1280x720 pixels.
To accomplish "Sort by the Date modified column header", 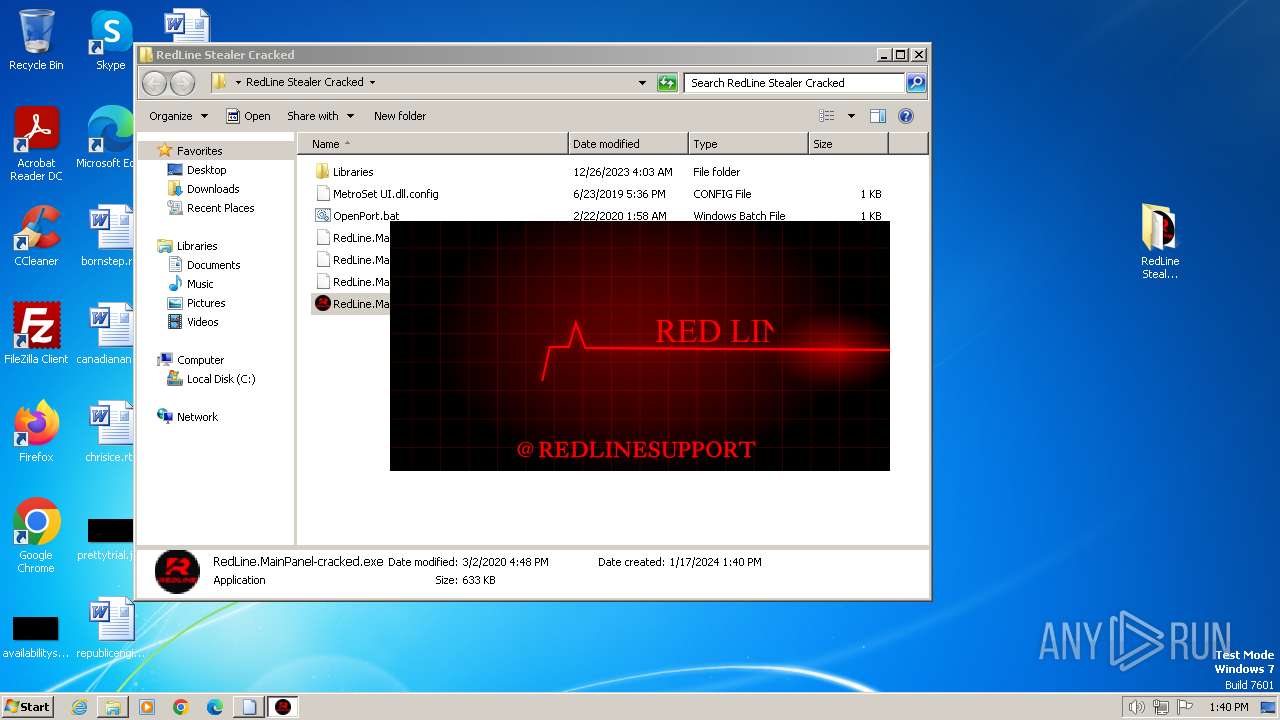I will (628, 144).
